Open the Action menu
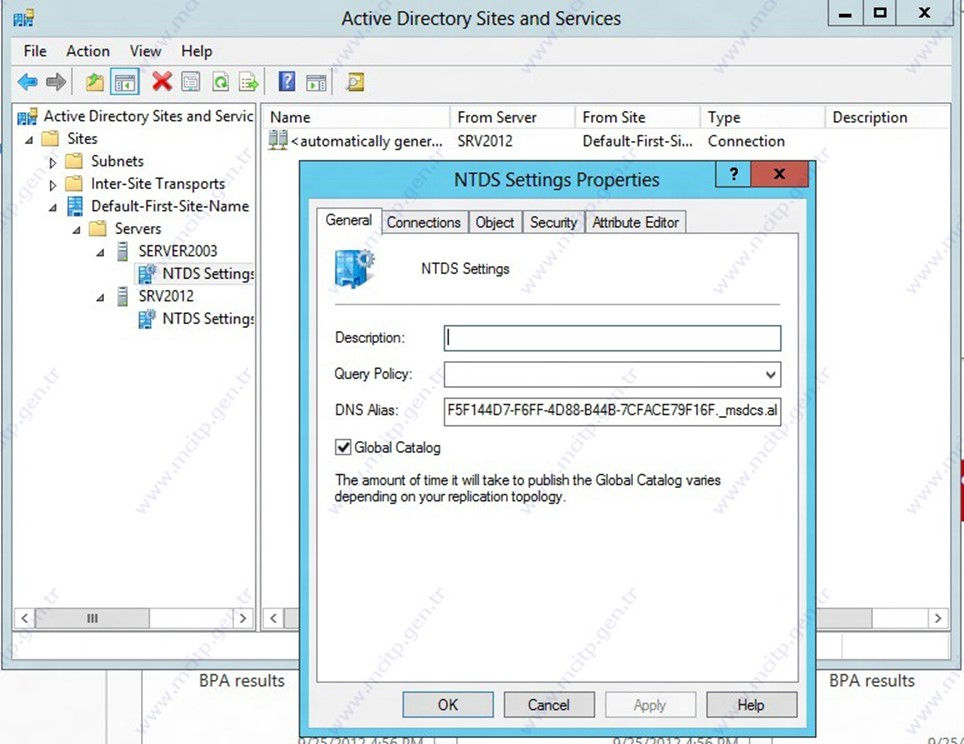The image size is (964, 744). [x=88, y=51]
